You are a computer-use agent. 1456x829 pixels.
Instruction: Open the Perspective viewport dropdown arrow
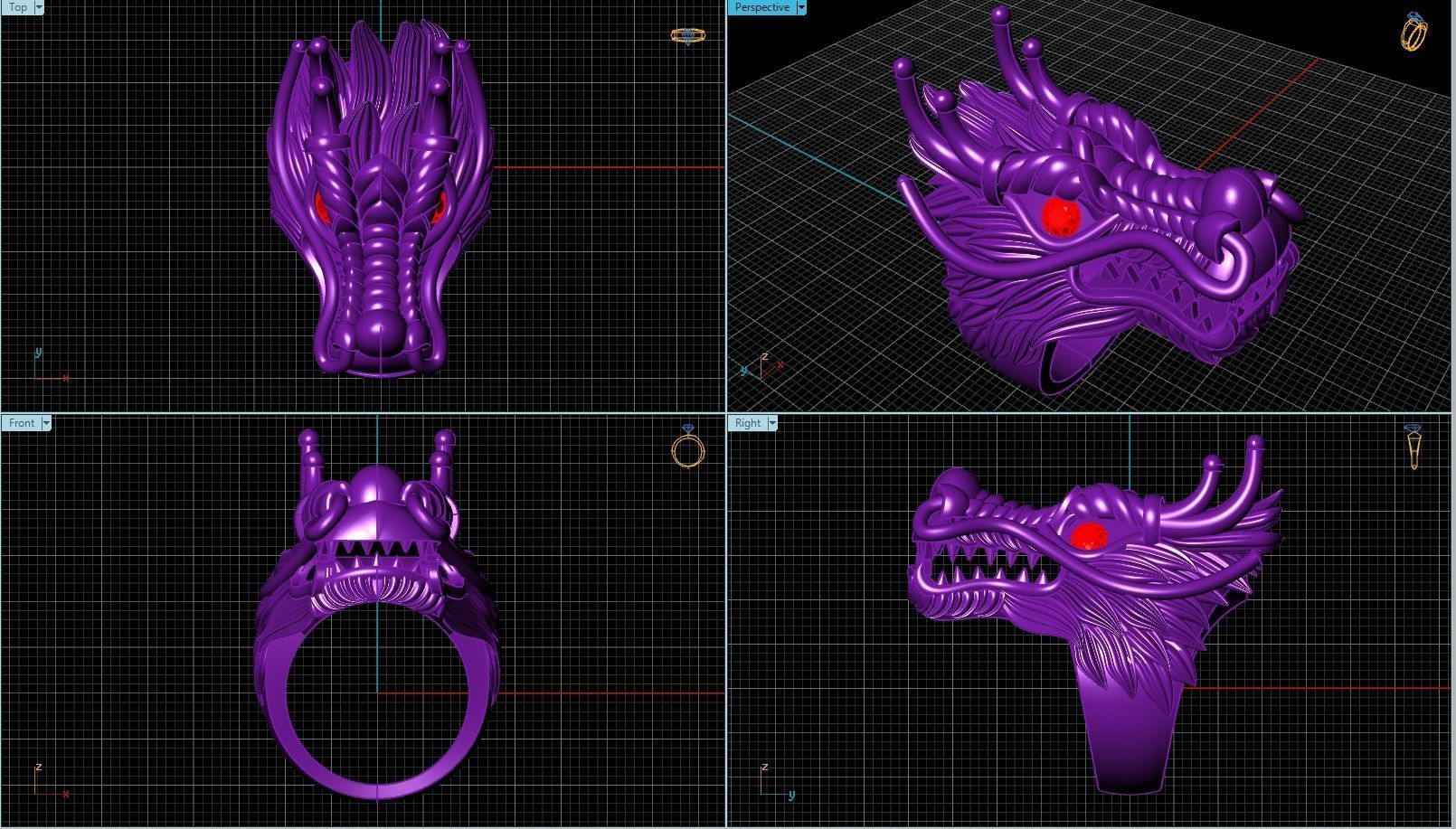pos(801,7)
